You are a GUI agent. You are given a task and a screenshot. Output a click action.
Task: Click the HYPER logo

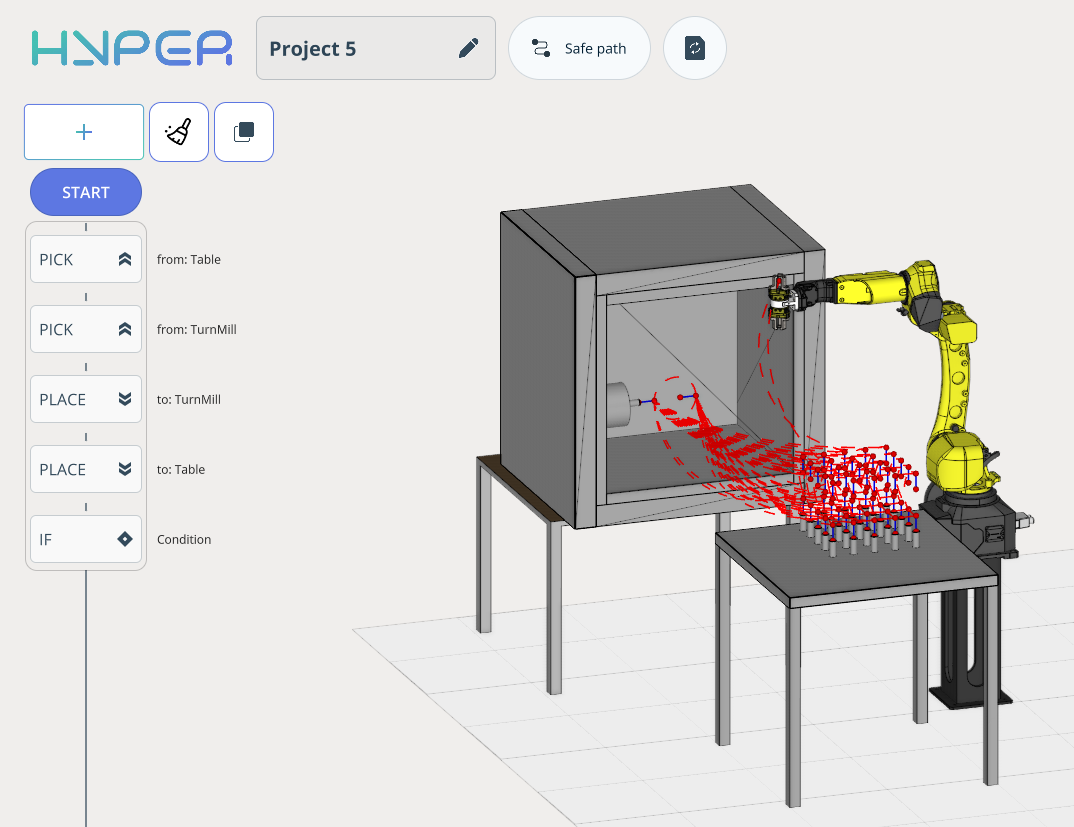pos(131,48)
